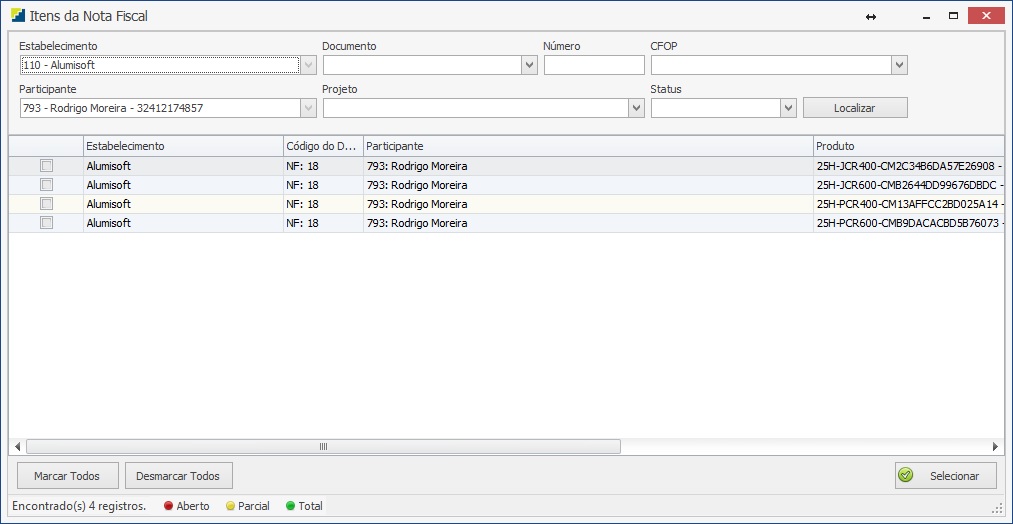
Task: Click the yellow Parcial status indicator
Action: tap(230, 506)
